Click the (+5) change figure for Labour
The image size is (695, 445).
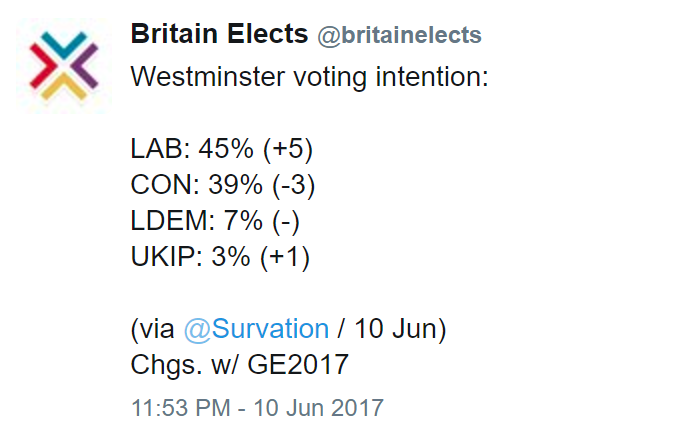pyautogui.click(x=288, y=148)
